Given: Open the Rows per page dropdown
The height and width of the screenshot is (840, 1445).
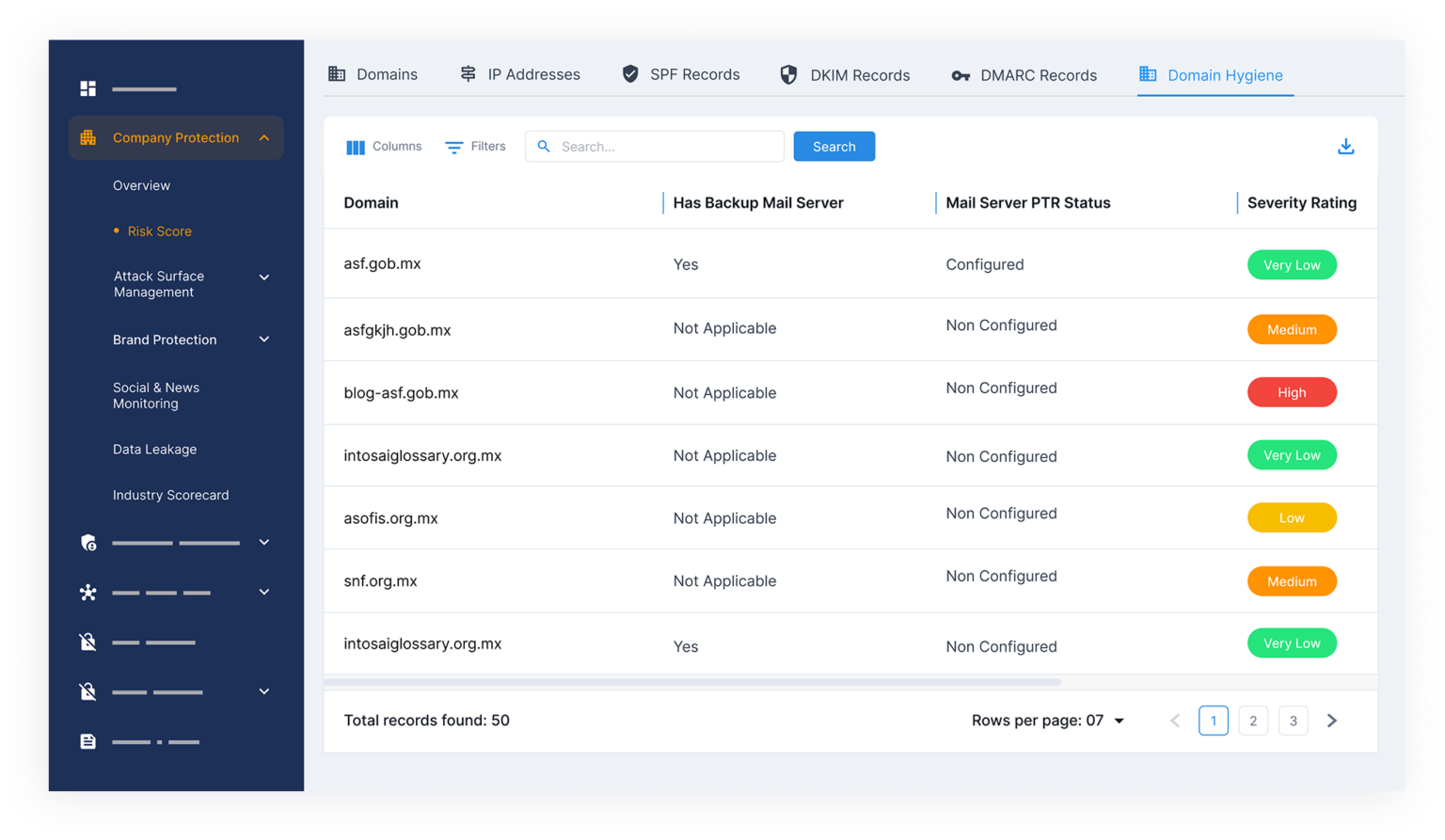Looking at the screenshot, I should [x=1119, y=721].
